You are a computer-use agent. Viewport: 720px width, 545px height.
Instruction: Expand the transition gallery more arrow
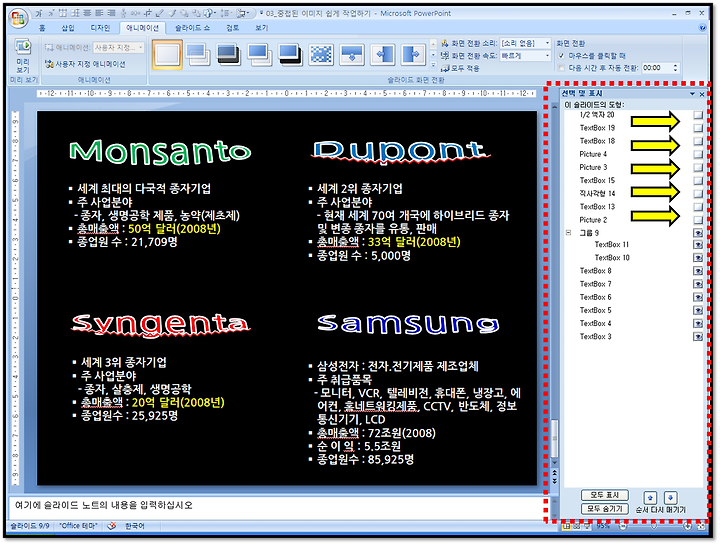tap(433, 66)
